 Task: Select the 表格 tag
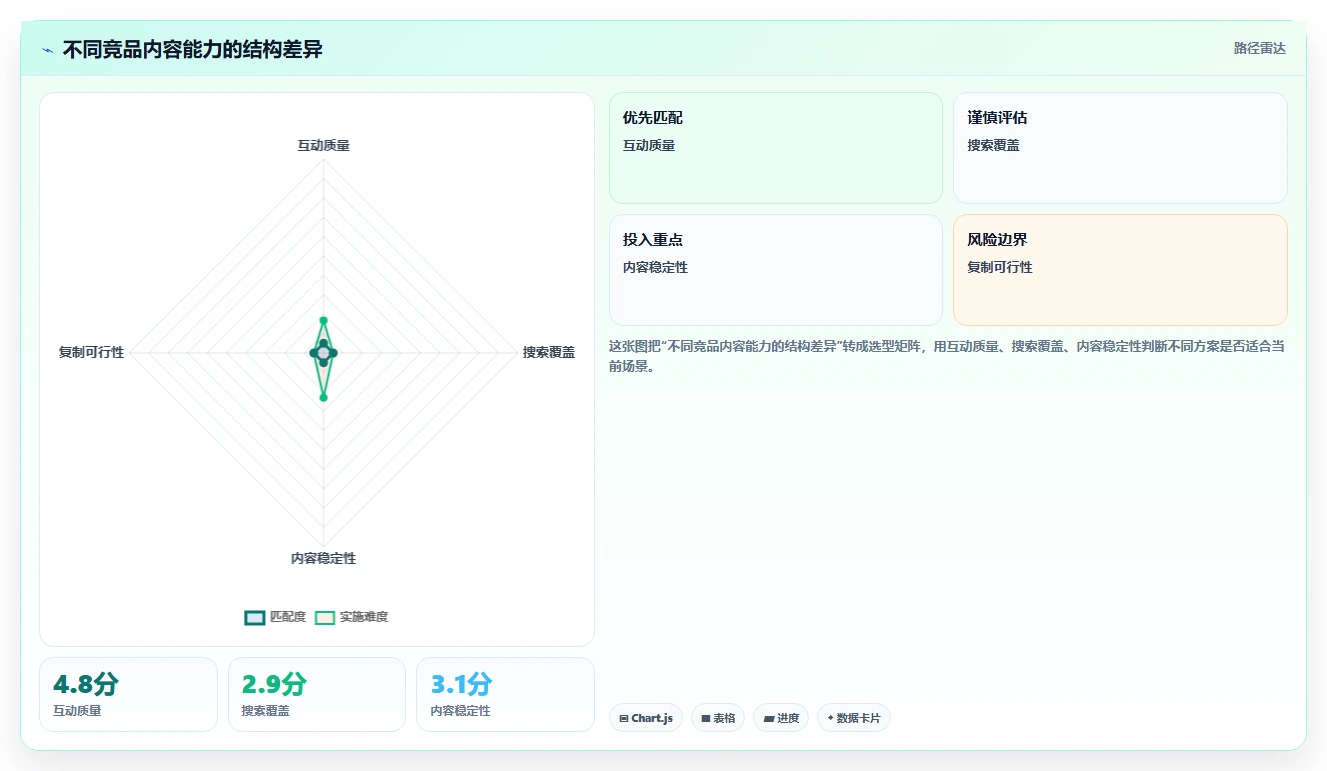(x=718, y=718)
